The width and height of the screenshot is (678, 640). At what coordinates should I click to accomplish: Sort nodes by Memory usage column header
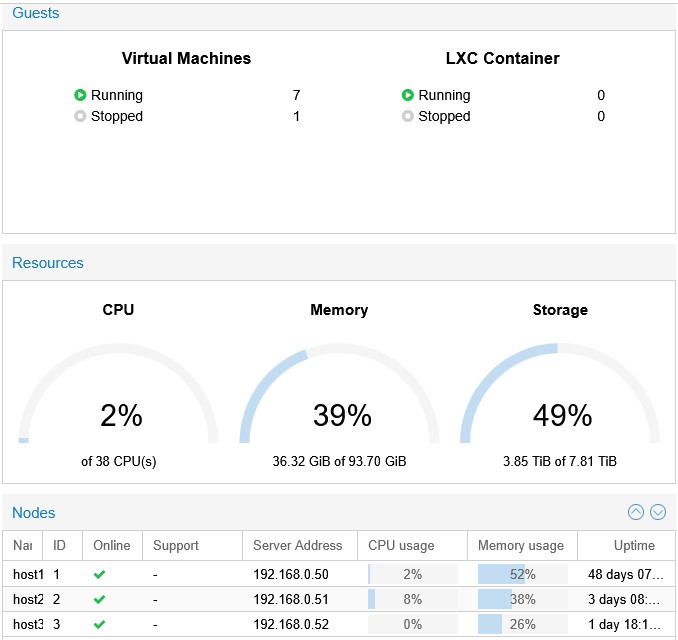tap(520, 546)
